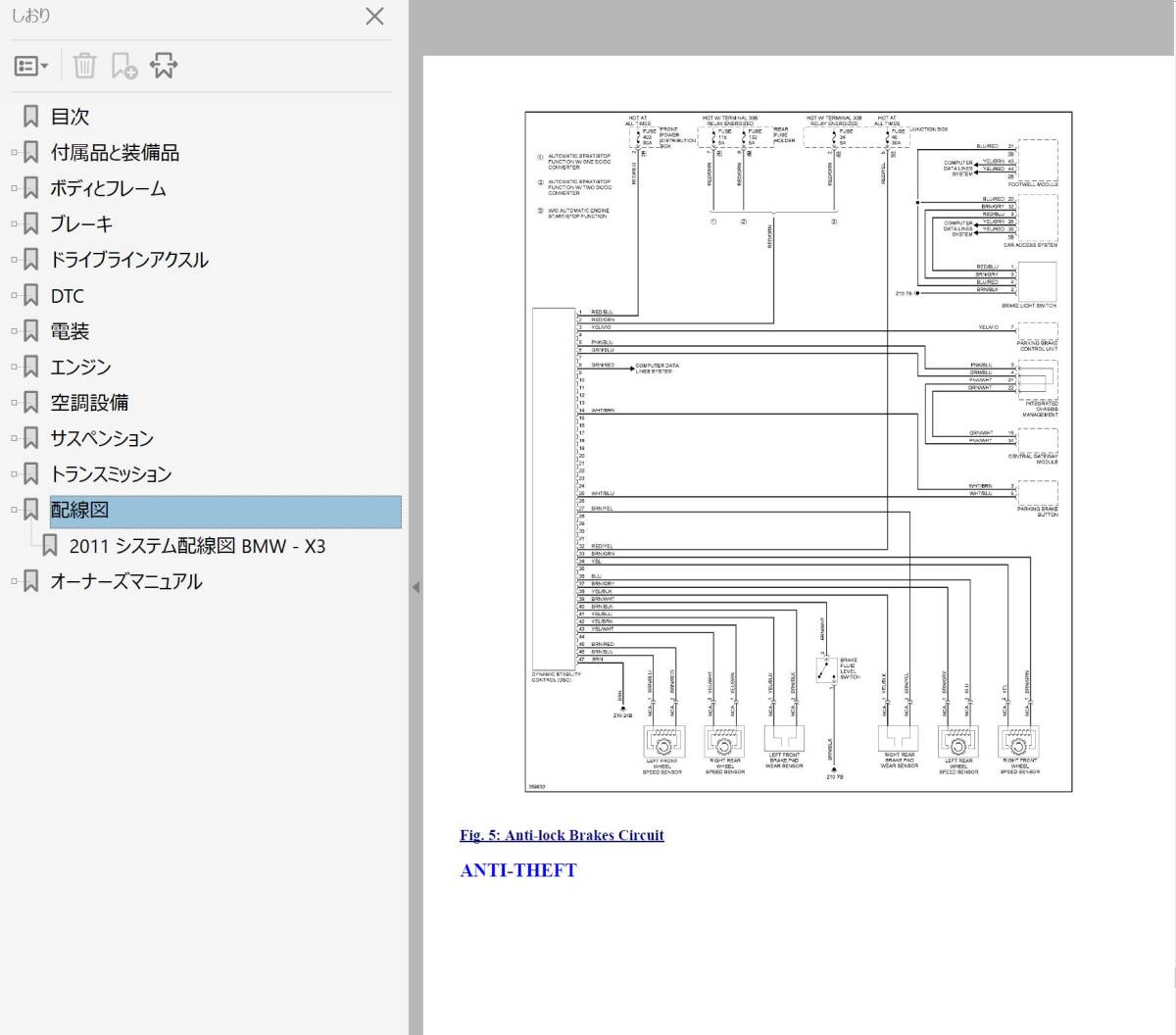Select the 電装 bookmark text

click(70, 331)
